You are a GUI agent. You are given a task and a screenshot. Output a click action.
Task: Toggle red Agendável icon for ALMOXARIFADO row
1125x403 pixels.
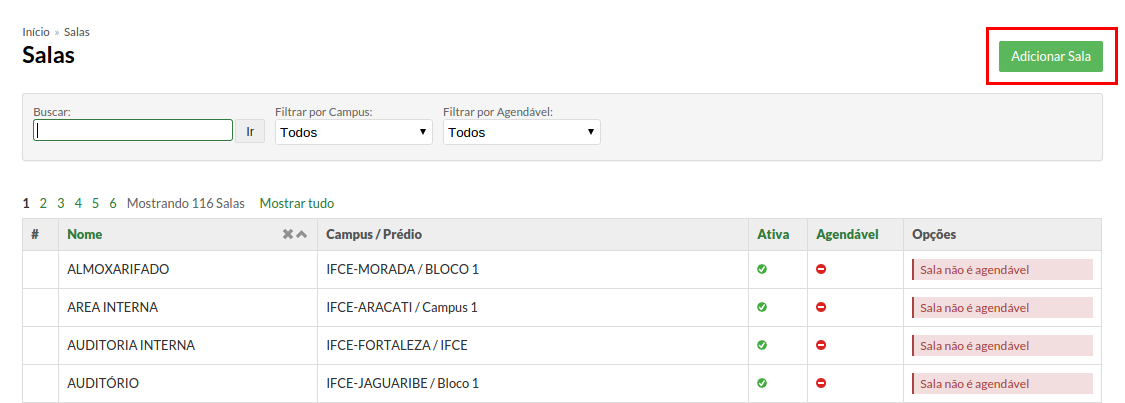(822, 269)
